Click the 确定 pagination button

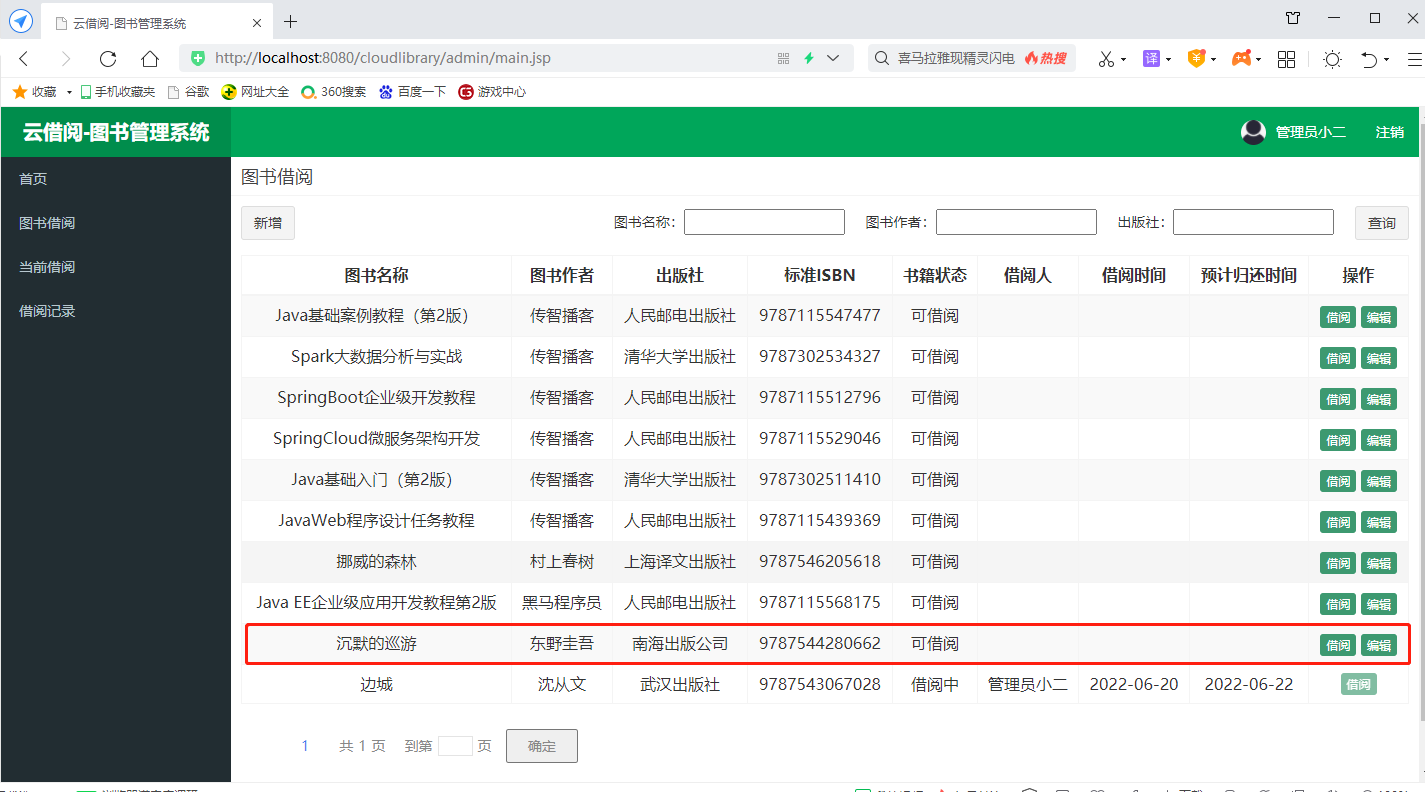coord(542,746)
